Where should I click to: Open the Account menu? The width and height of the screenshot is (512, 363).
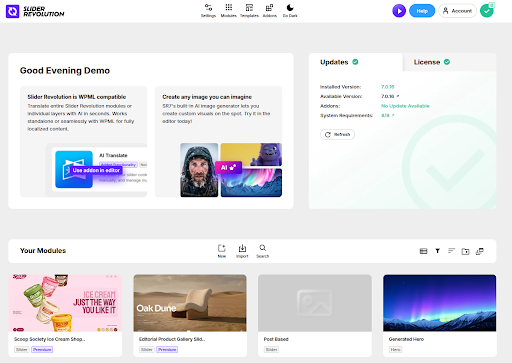457,11
